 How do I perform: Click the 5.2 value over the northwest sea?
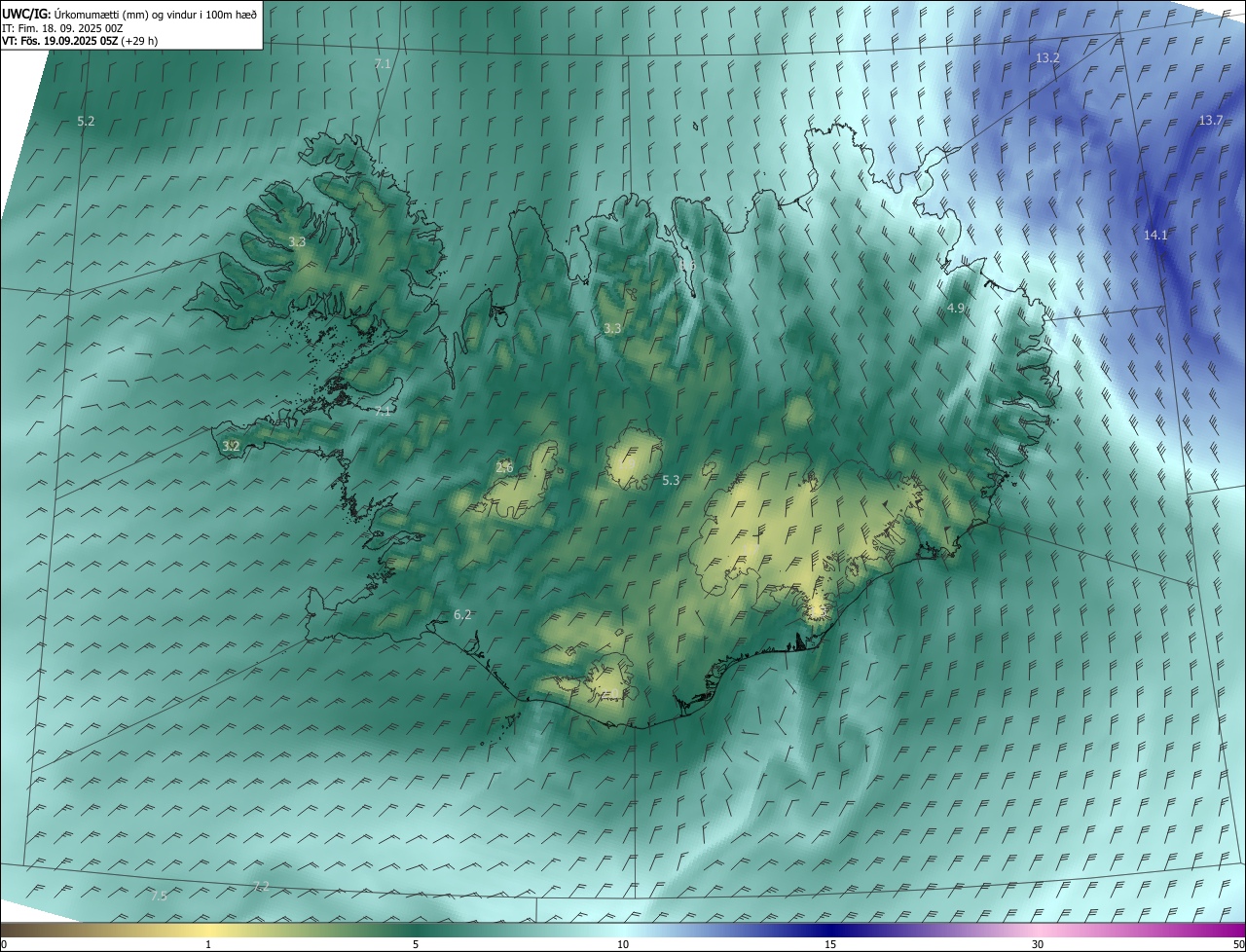coord(86,122)
